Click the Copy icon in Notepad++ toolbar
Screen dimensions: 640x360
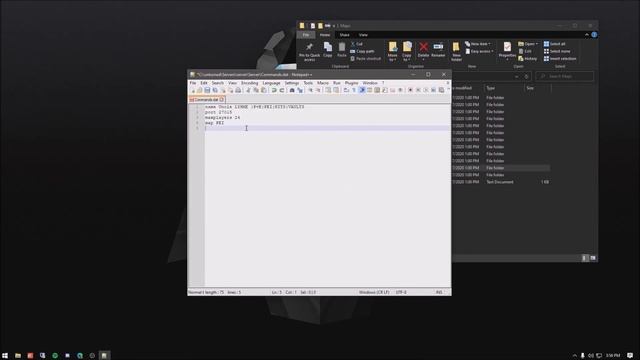coord(256,90)
